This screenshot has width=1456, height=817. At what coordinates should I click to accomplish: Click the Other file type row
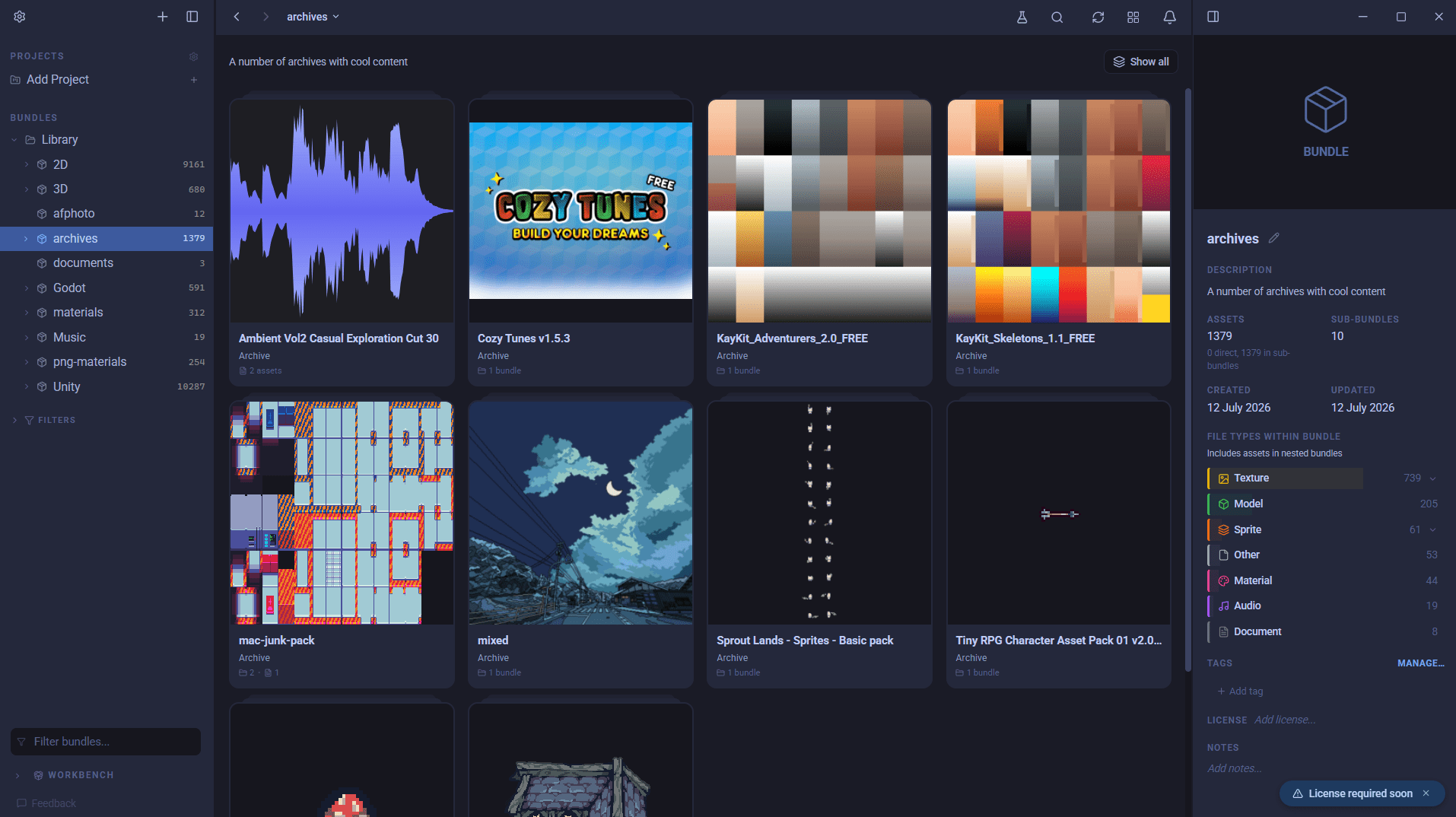[1325, 555]
